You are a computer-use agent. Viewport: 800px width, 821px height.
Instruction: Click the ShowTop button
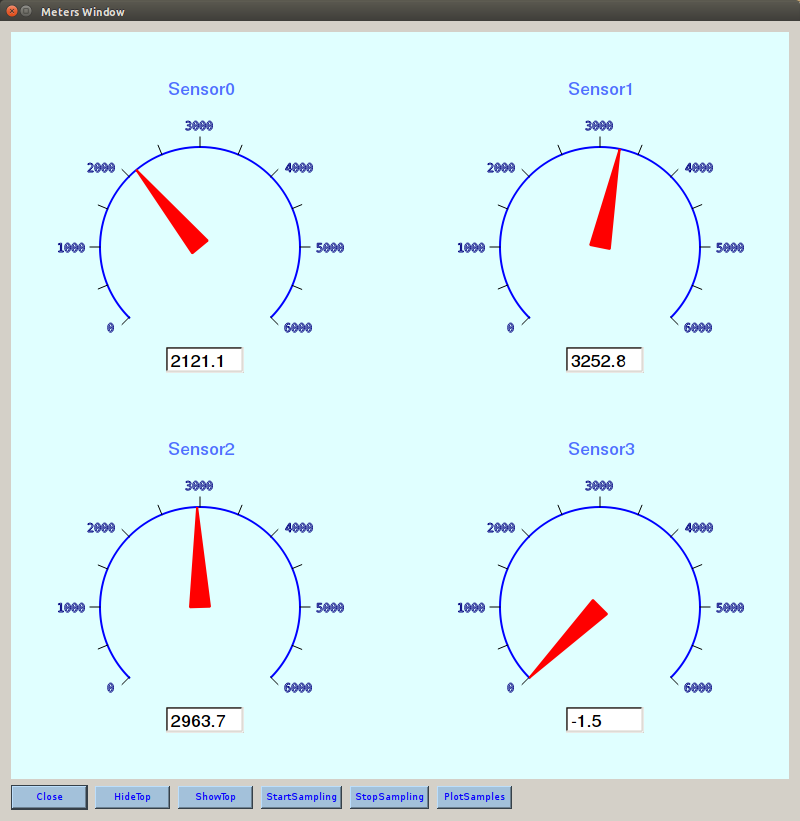point(215,797)
